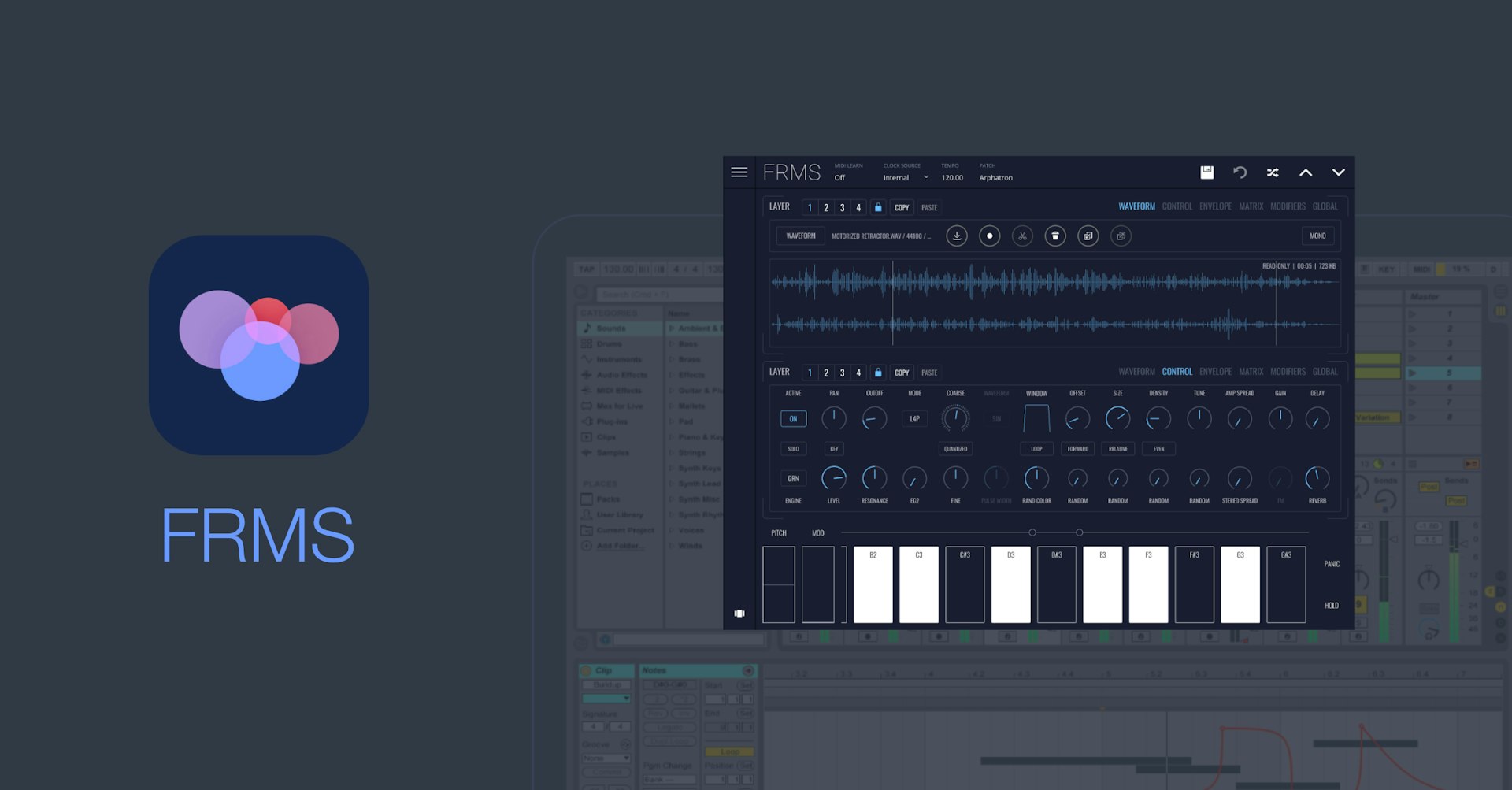This screenshot has width=1512, height=790.
Task: Switch lower panel to GLOBAL tab
Action: (x=1325, y=372)
